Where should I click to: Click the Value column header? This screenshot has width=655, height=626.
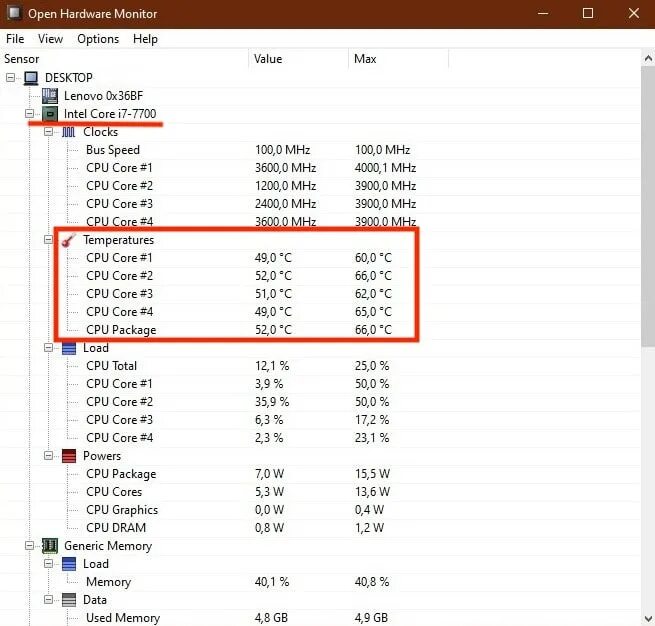click(x=299, y=59)
